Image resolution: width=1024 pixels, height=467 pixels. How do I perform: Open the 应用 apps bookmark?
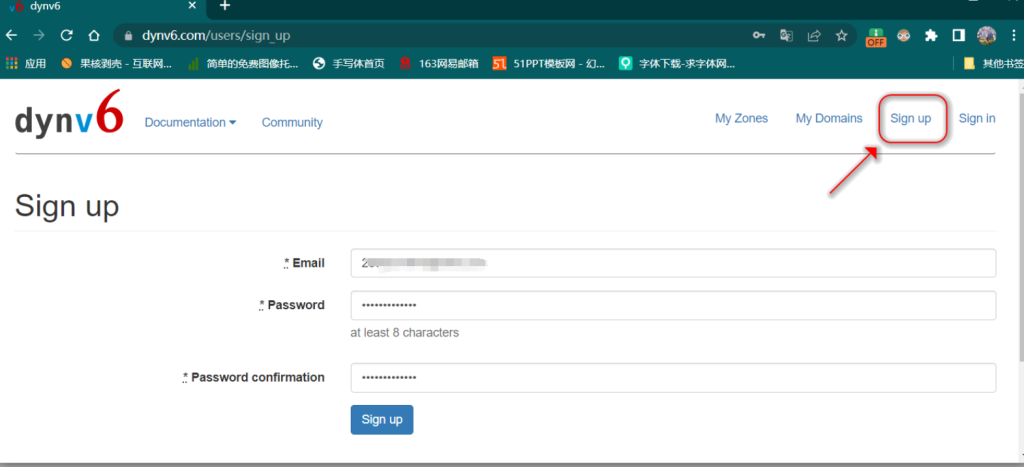(25, 63)
